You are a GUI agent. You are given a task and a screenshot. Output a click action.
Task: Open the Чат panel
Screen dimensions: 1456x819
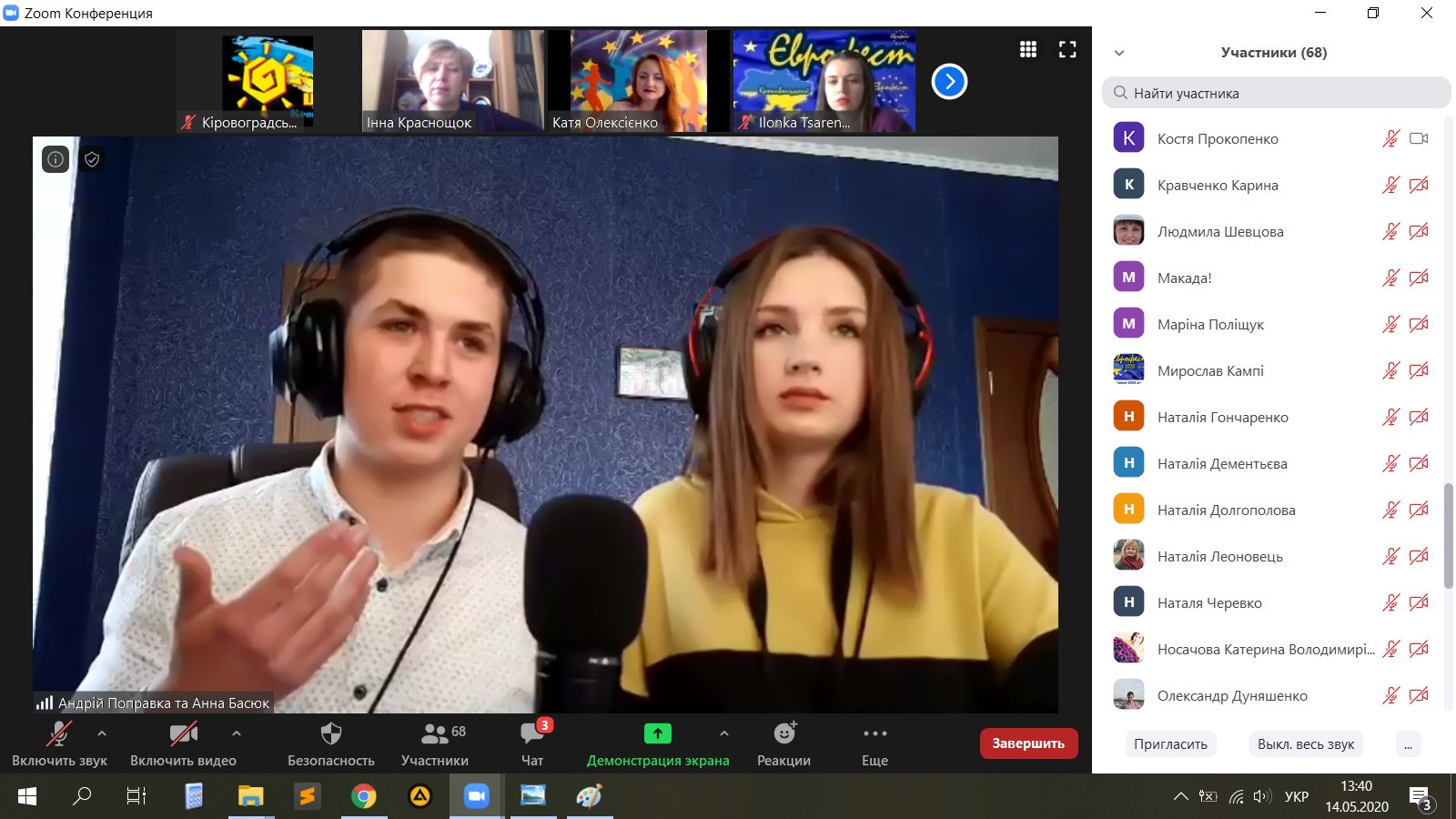[x=532, y=743]
